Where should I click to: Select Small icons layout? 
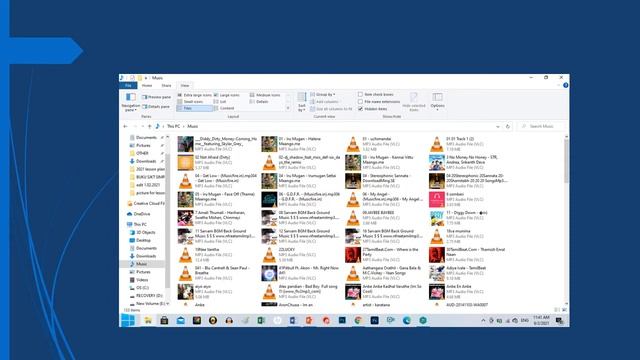tap(190, 102)
